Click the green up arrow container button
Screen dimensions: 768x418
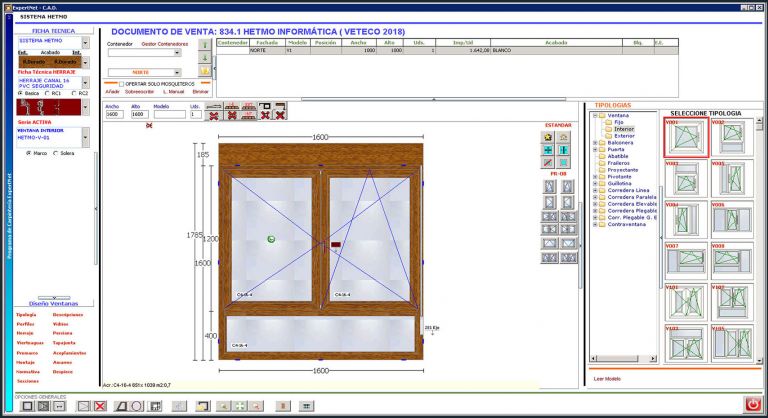point(205,45)
